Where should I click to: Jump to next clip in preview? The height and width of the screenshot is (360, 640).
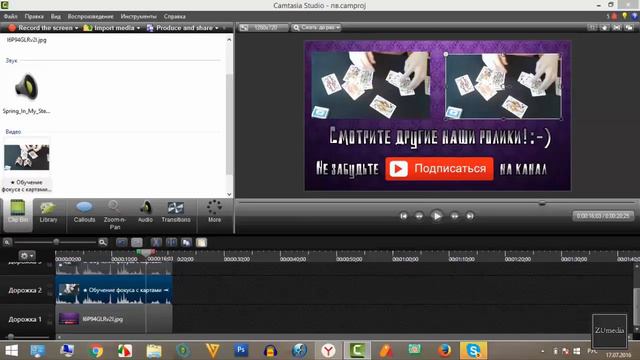click(x=470, y=216)
